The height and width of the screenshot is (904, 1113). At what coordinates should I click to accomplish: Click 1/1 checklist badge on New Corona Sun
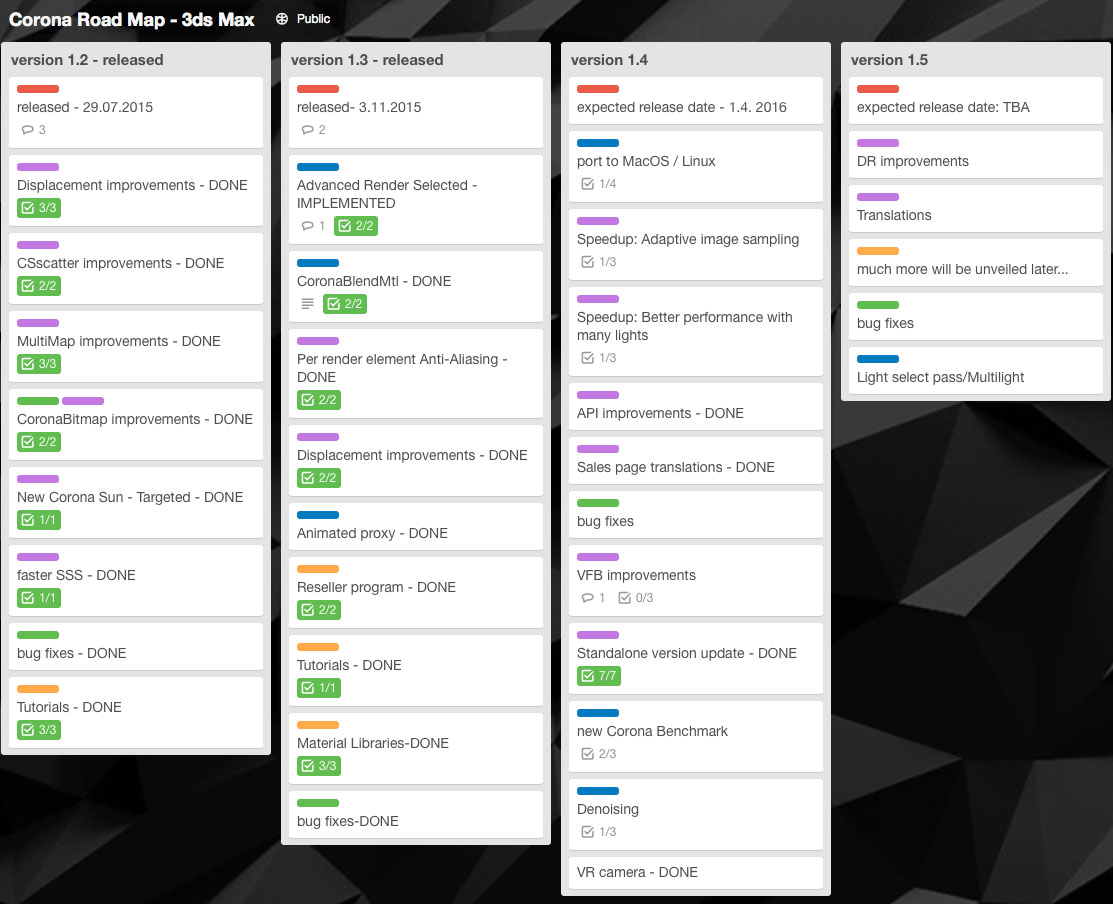39,520
